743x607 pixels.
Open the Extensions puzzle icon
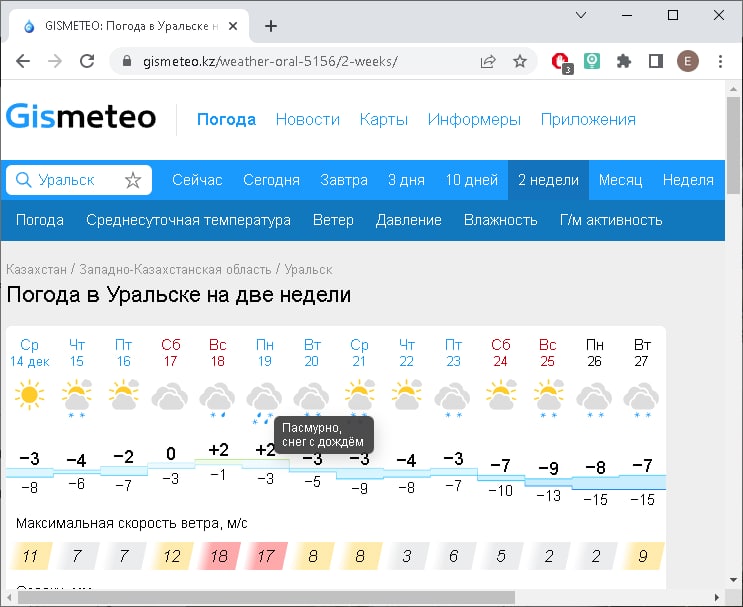tap(624, 61)
